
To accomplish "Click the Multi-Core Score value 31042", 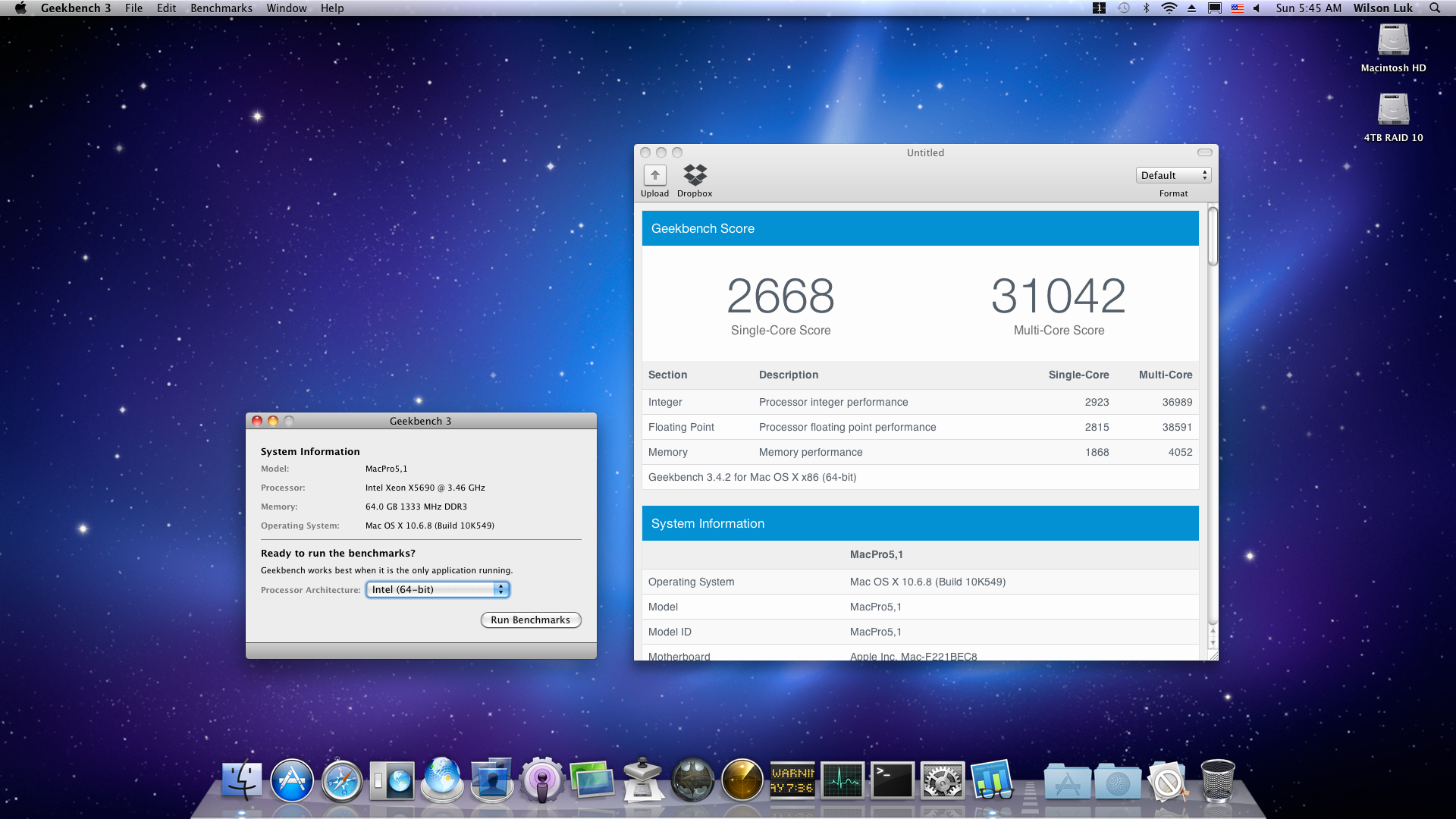I will pos(1059,296).
